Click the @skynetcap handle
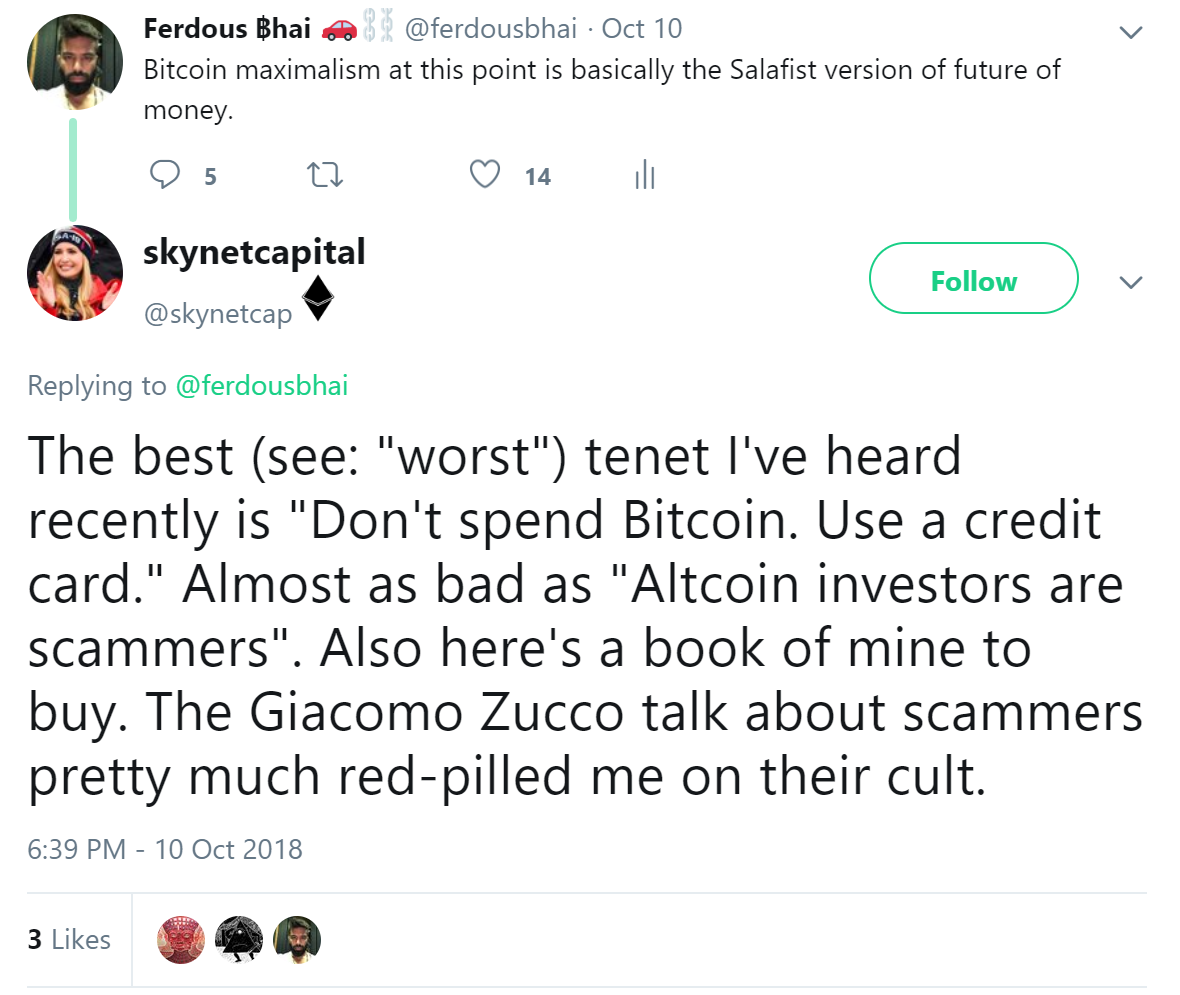 218,314
